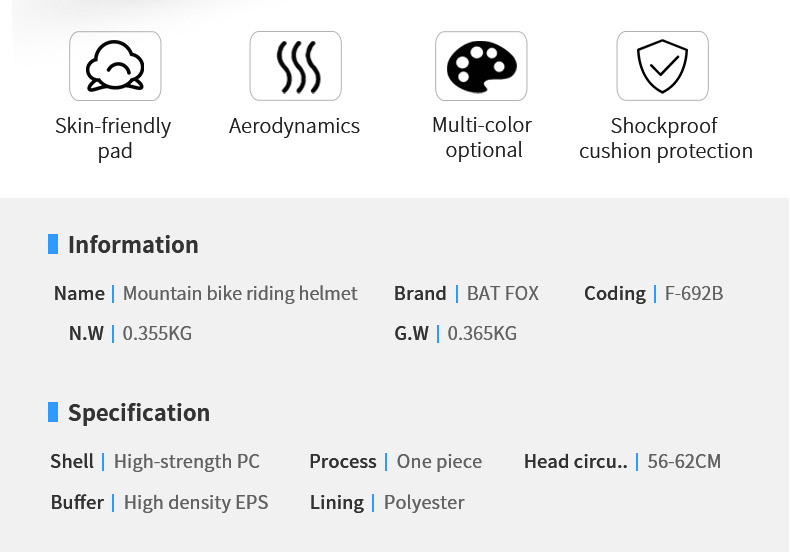The width and height of the screenshot is (790, 552).
Task: Click the skin-friendly pad cotton icon
Action: tap(115, 66)
